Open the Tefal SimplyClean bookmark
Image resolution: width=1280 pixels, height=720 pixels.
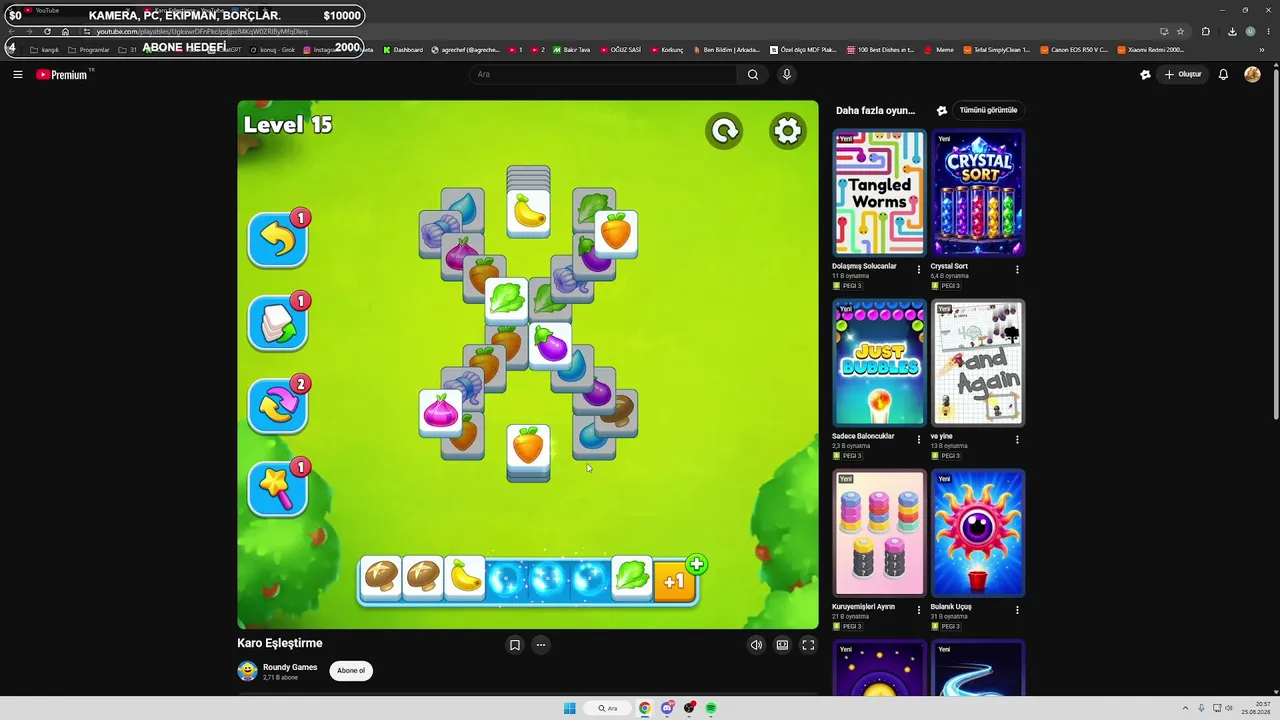(x=996, y=50)
